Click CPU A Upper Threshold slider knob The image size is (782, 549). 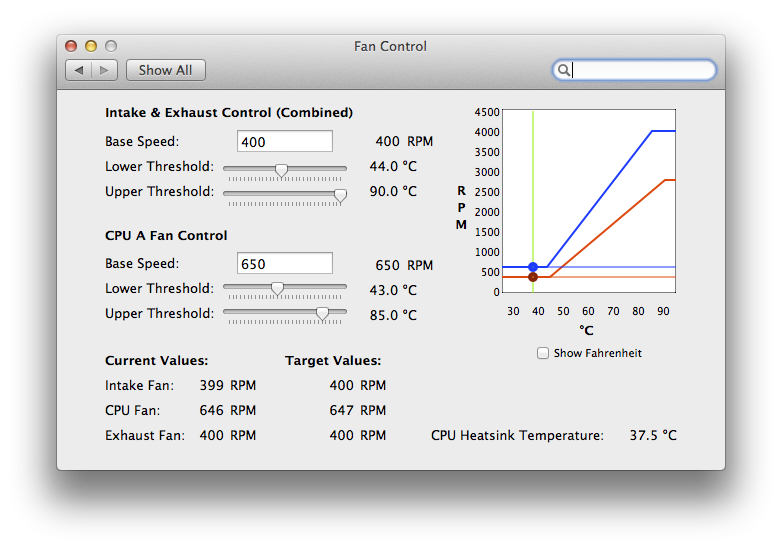(x=323, y=313)
